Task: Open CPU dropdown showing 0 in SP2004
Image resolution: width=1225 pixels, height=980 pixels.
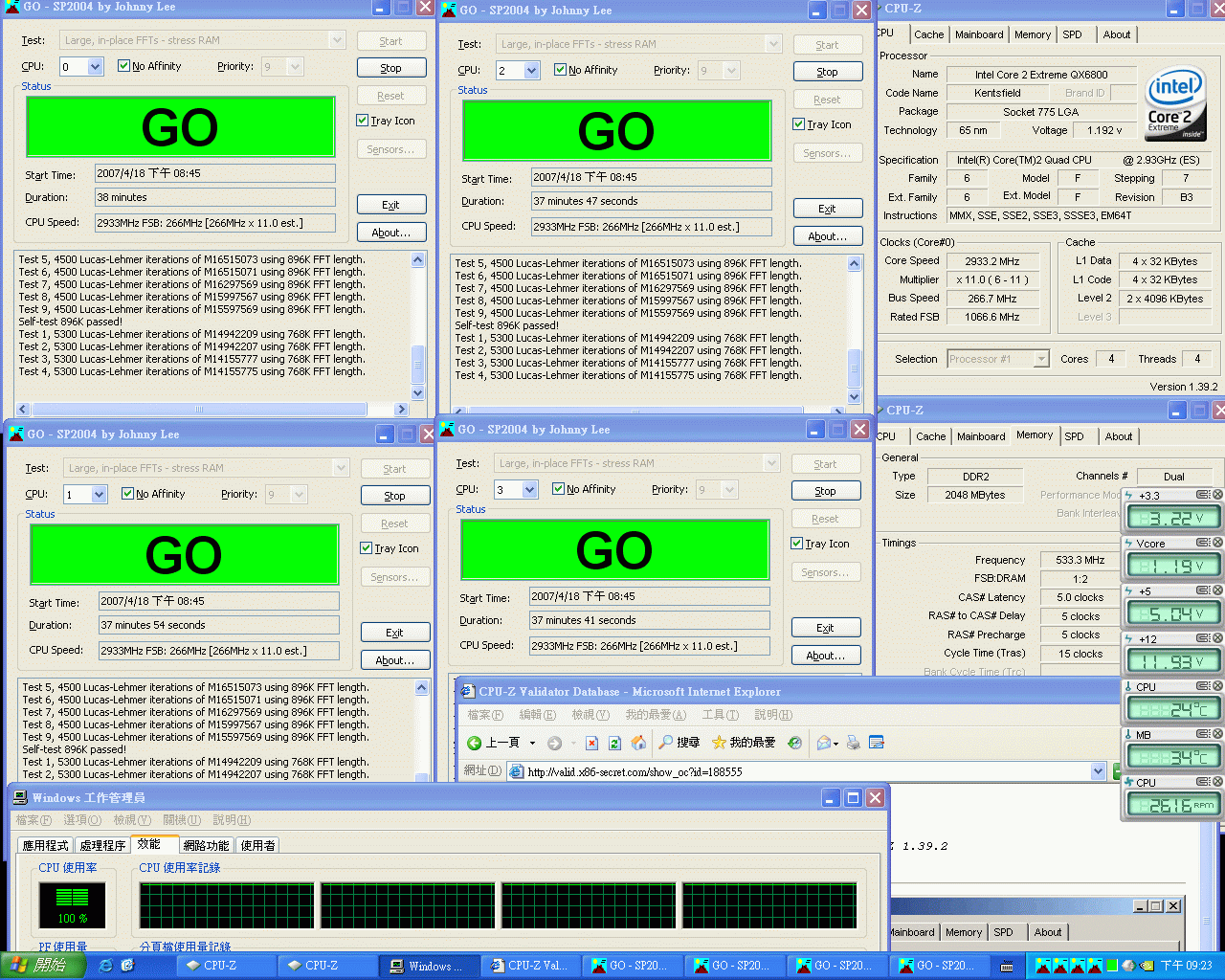Action: tap(95, 67)
